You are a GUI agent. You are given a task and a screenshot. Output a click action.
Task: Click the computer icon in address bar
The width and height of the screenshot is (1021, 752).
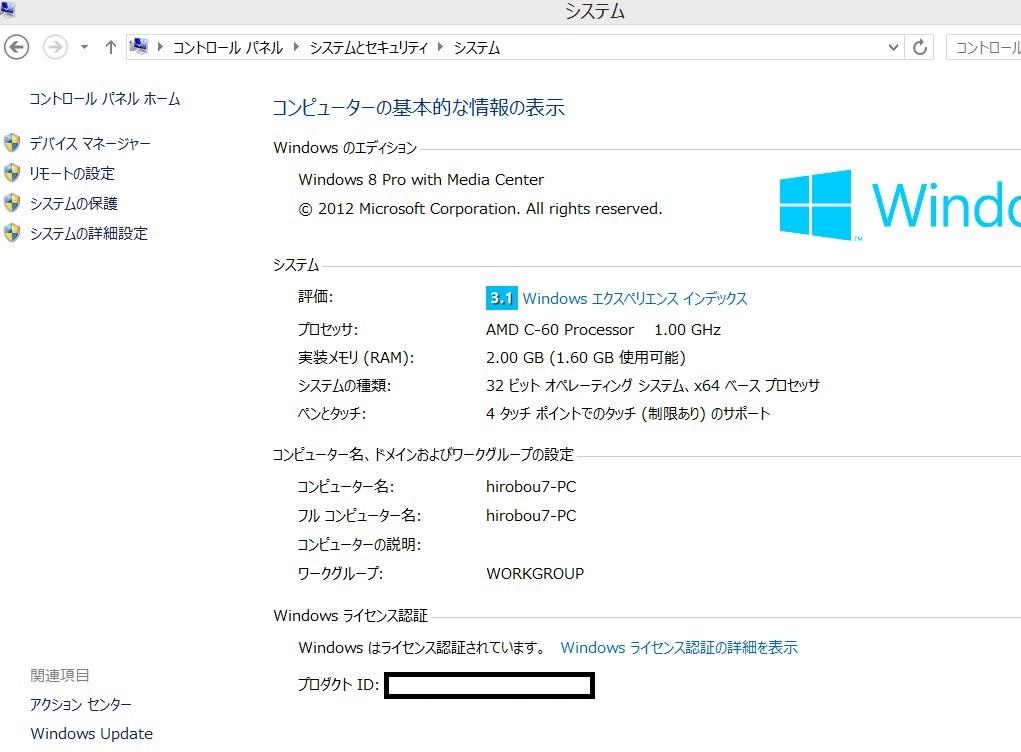(139, 46)
